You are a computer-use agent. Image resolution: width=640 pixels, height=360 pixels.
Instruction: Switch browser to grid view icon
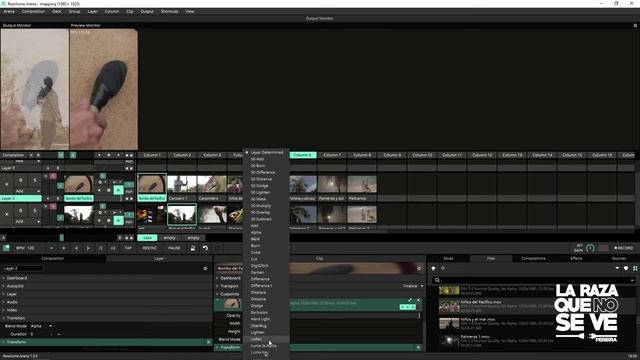click(x=635, y=268)
